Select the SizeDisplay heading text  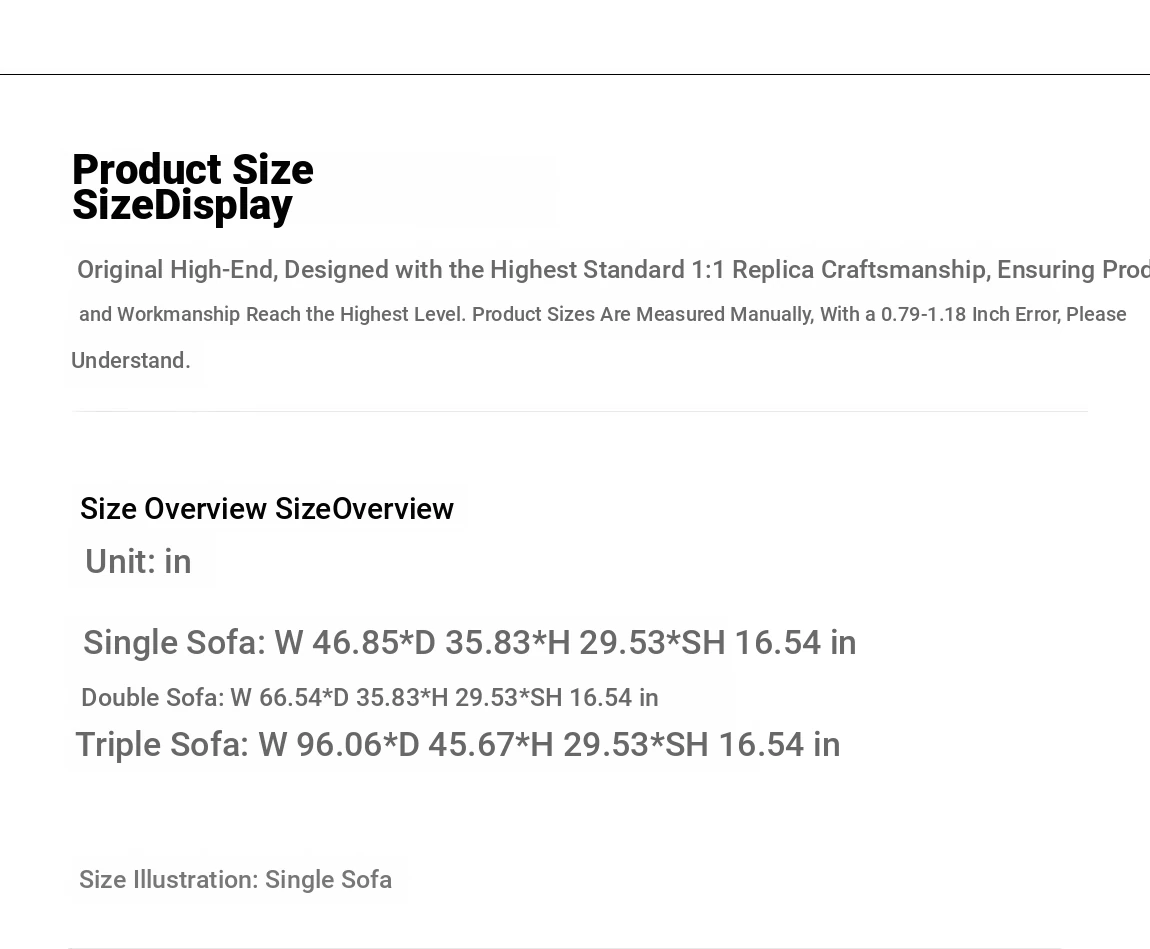pyautogui.click(x=182, y=205)
